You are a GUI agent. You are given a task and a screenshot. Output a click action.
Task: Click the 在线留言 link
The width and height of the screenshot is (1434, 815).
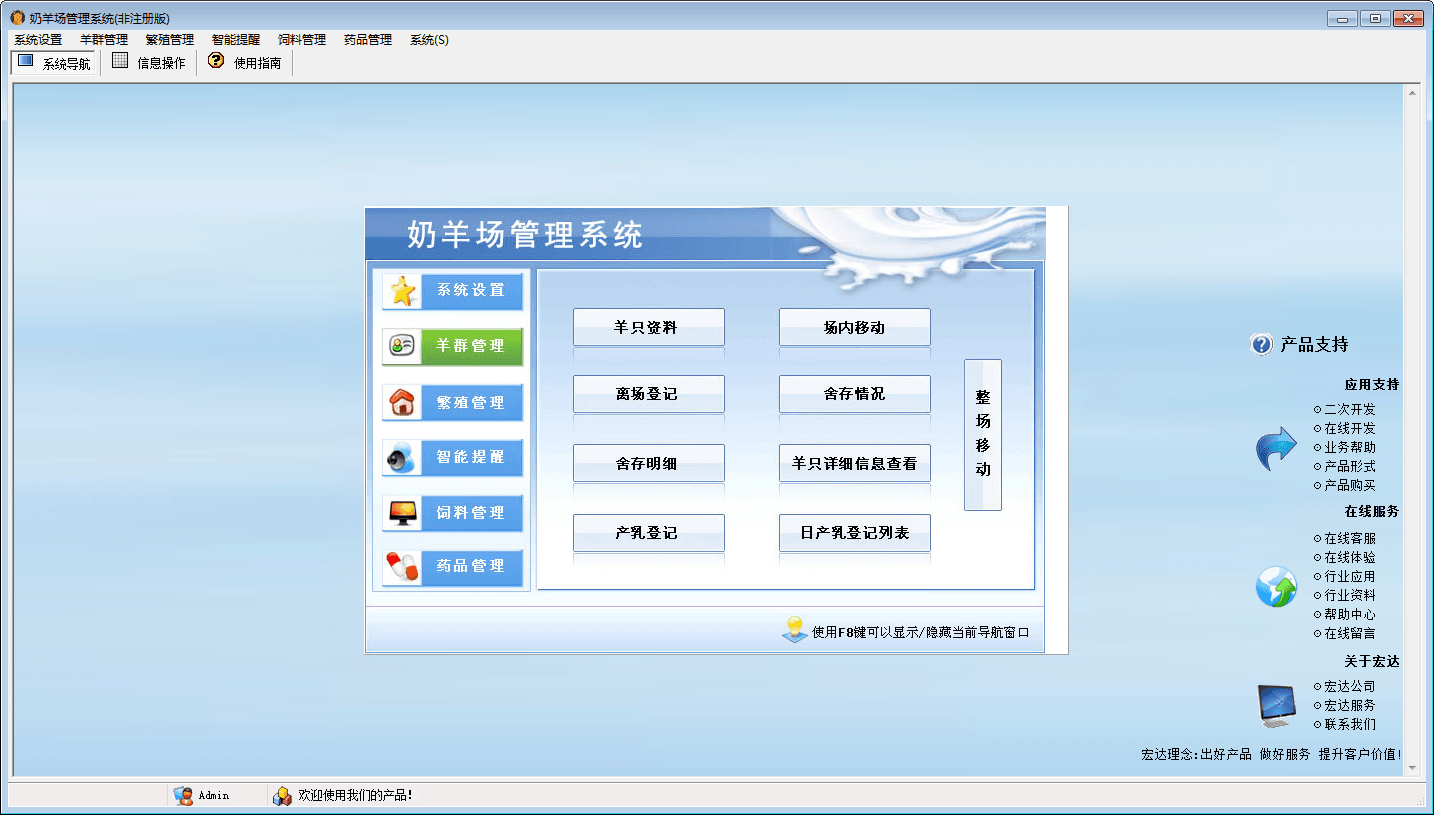click(1350, 633)
